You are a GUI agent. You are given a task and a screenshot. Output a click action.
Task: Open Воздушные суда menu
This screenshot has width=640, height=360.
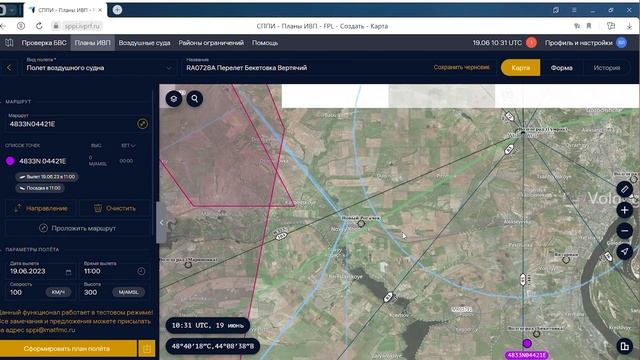click(144, 42)
